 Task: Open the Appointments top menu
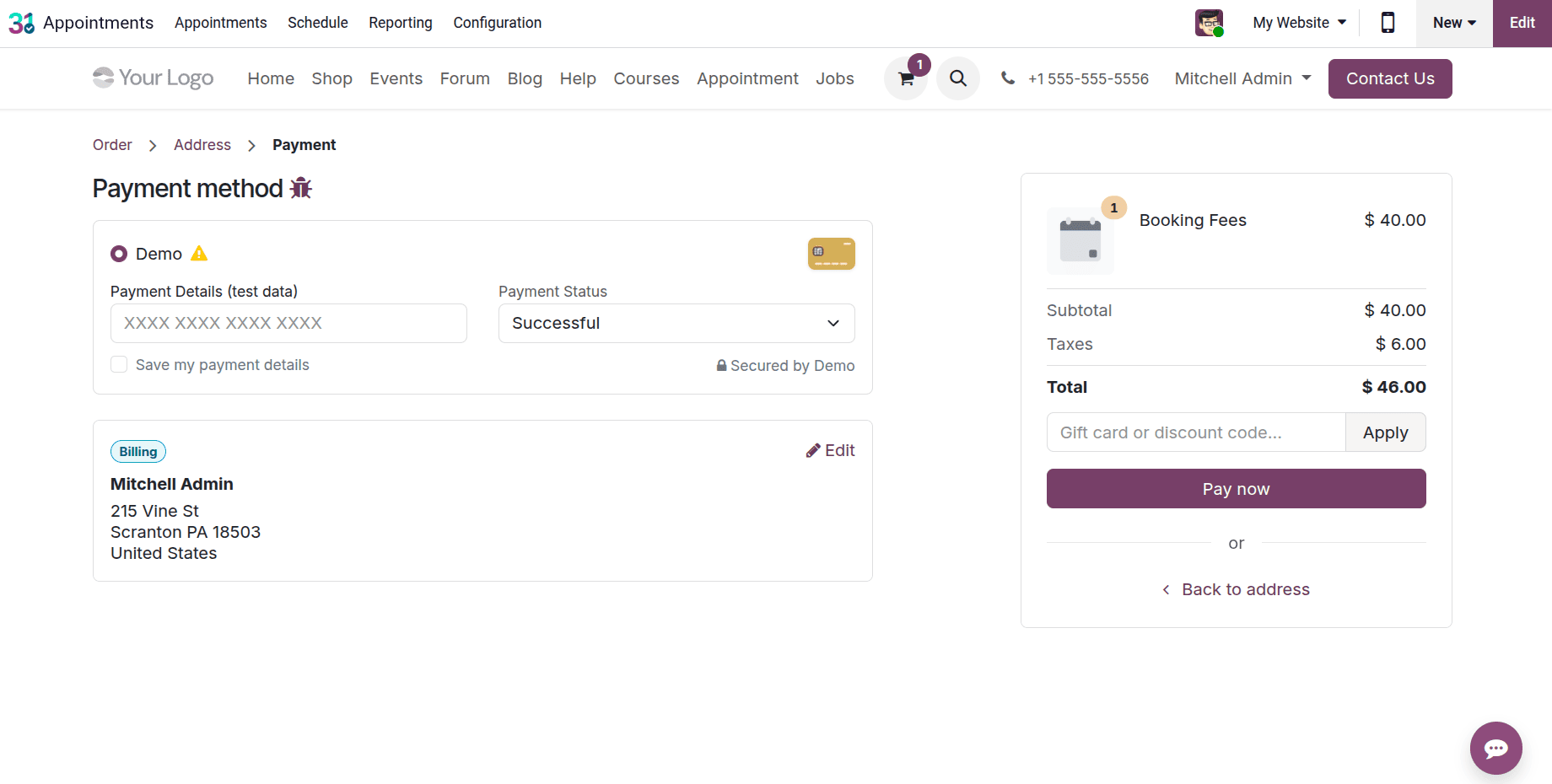click(221, 23)
